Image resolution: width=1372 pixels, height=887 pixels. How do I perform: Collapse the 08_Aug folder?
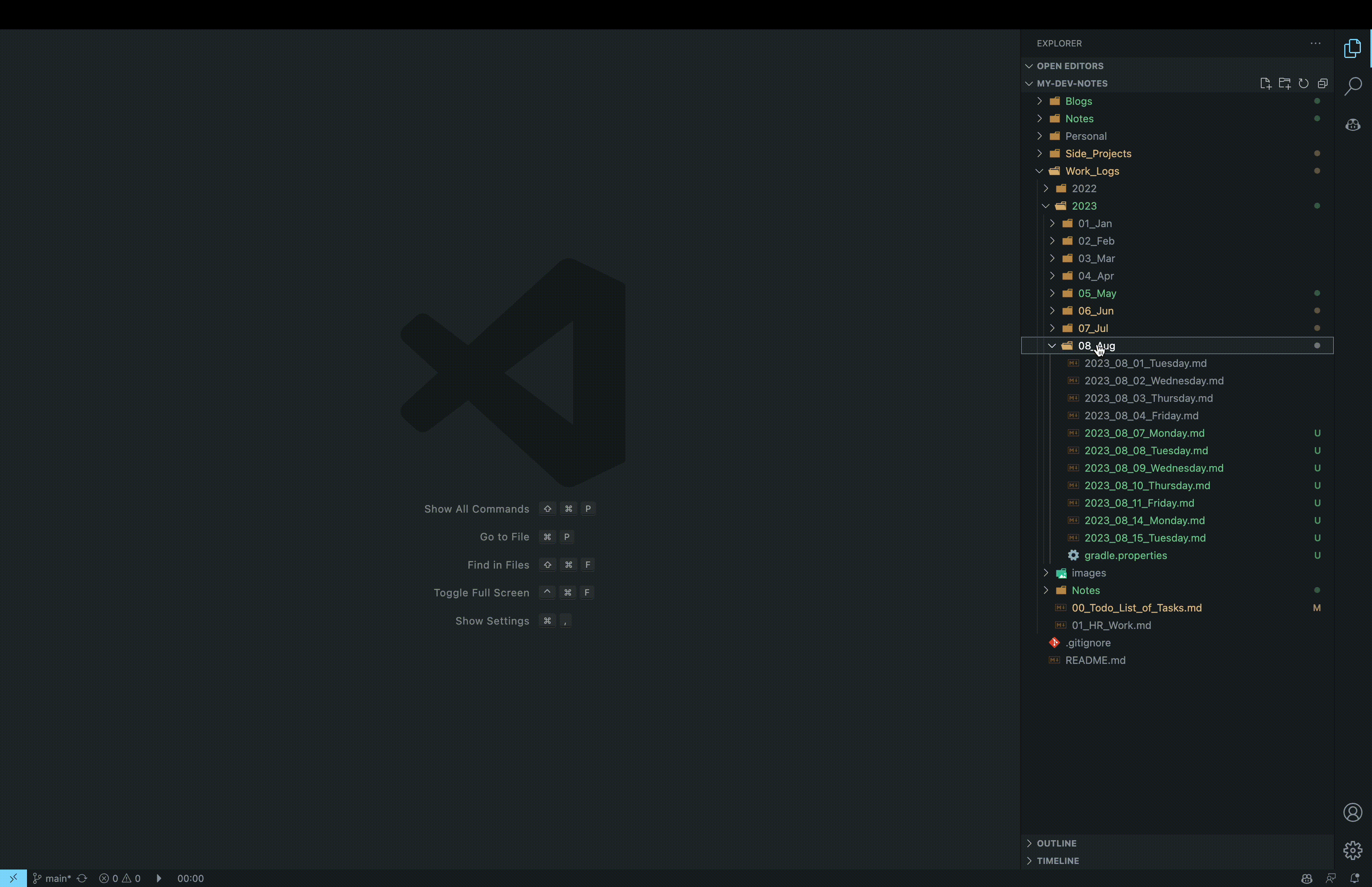click(x=1052, y=345)
